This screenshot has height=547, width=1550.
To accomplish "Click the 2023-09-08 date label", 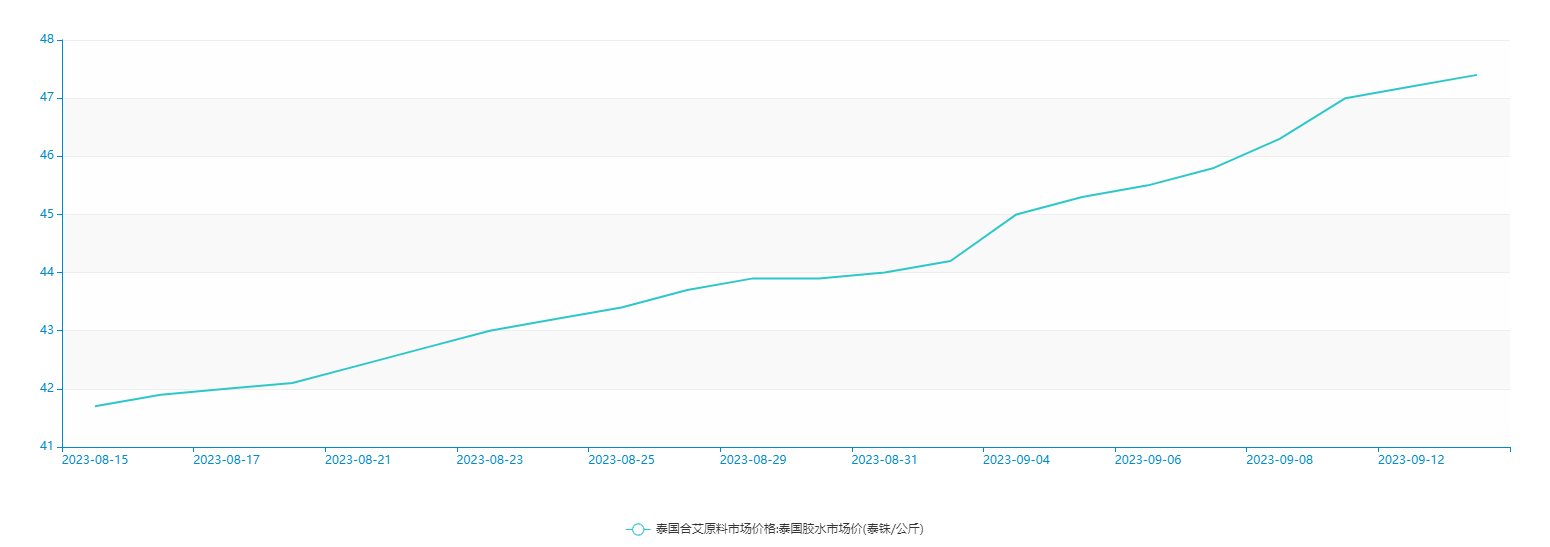I will click(1279, 460).
